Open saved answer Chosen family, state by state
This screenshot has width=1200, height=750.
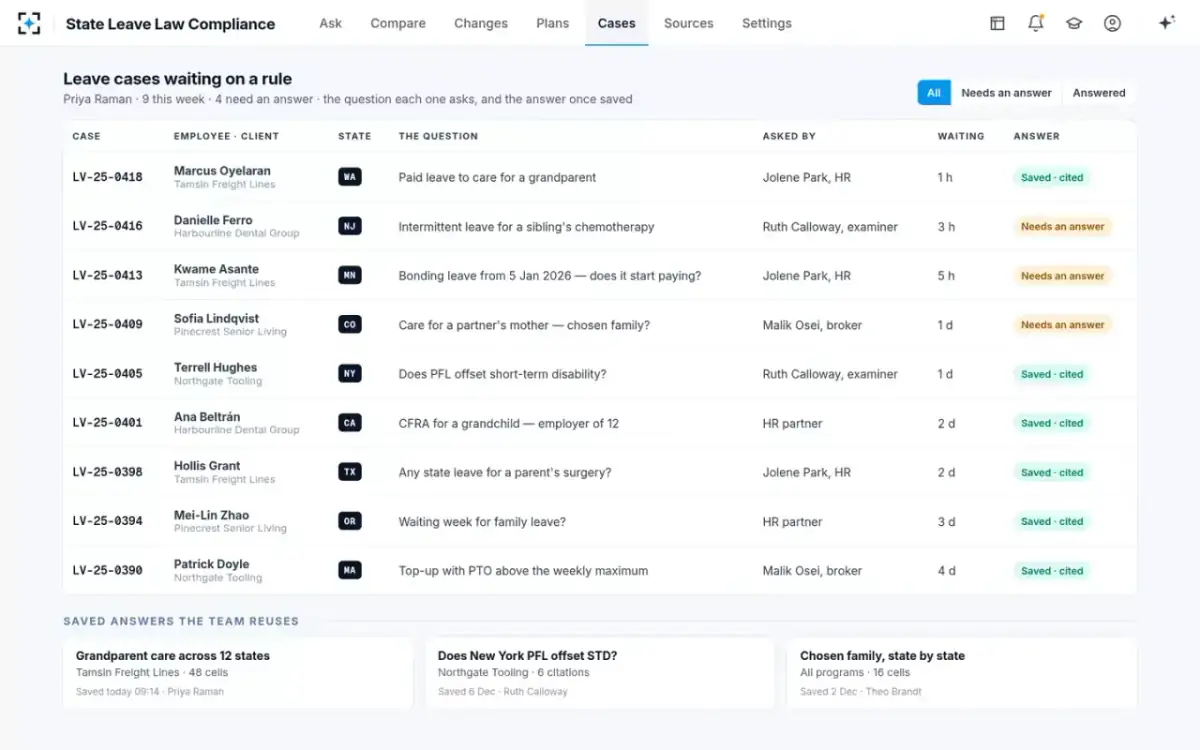[x=962, y=673]
